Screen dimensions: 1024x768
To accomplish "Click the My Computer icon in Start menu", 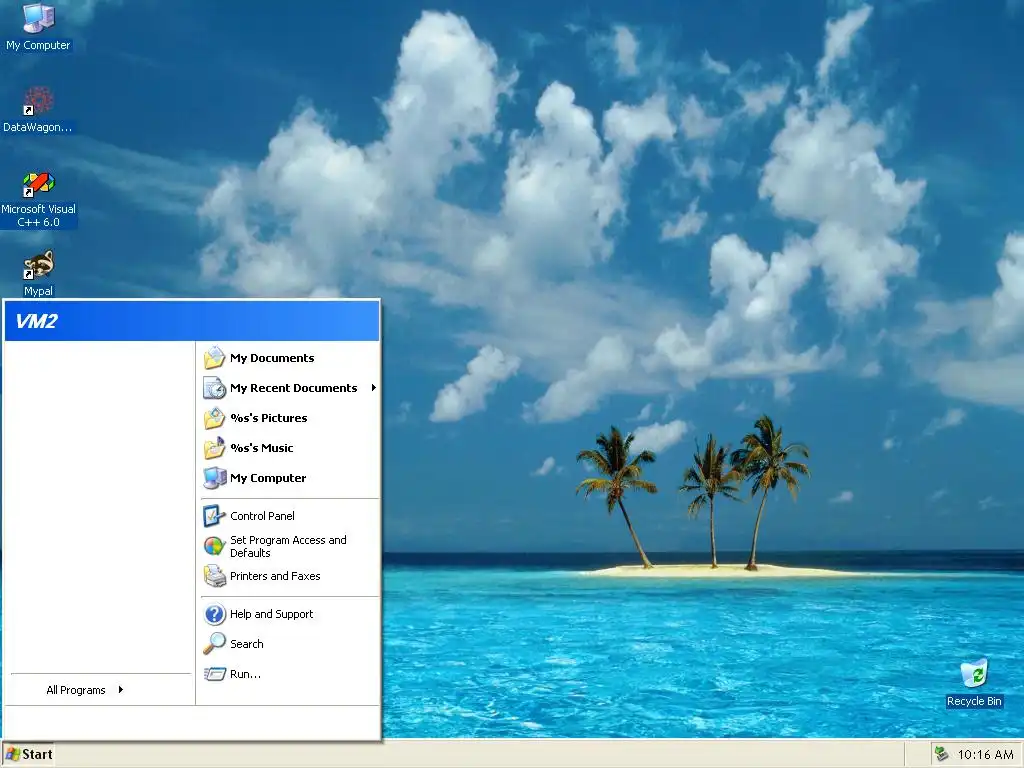I will point(214,478).
